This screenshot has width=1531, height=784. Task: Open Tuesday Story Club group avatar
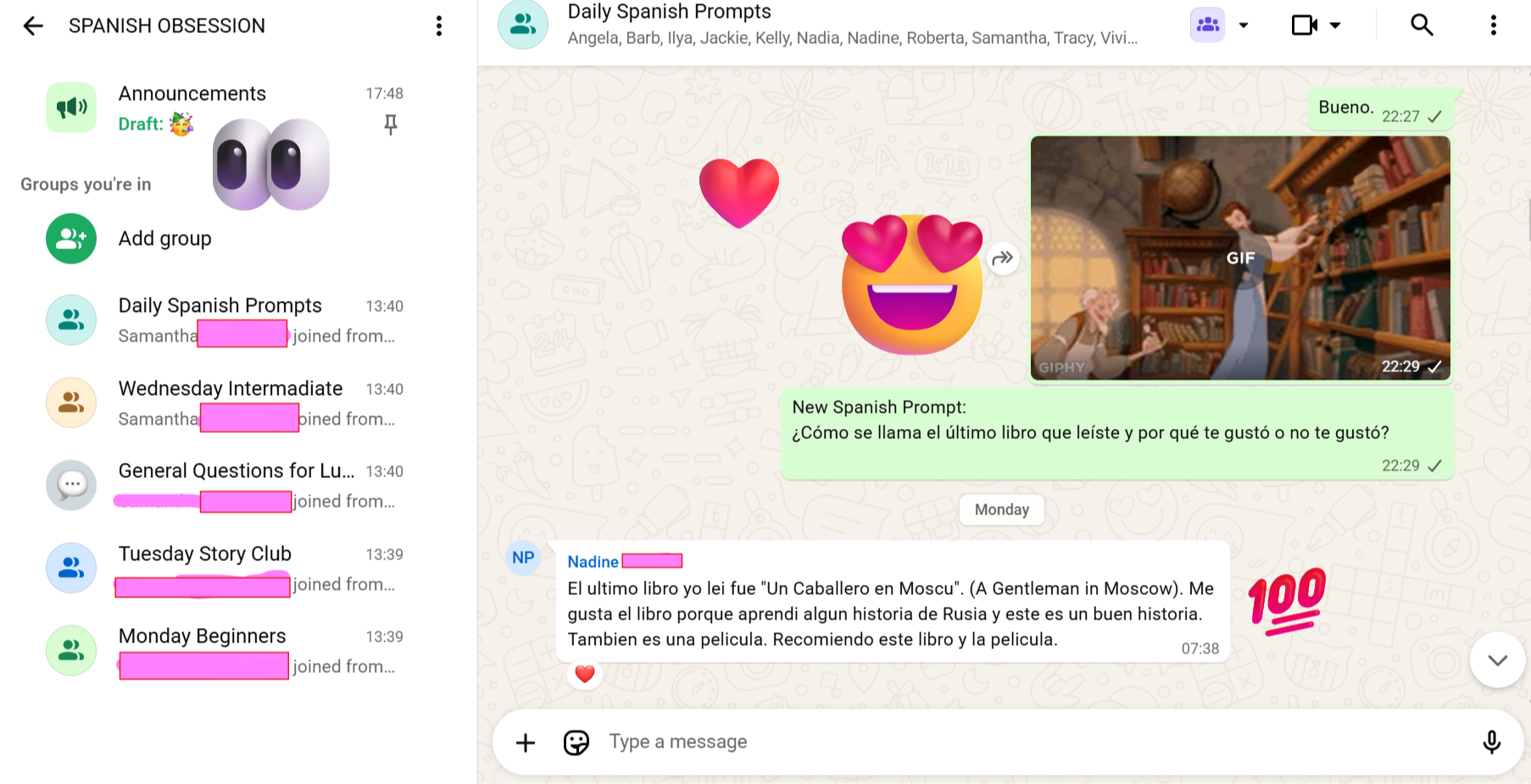tap(71, 568)
